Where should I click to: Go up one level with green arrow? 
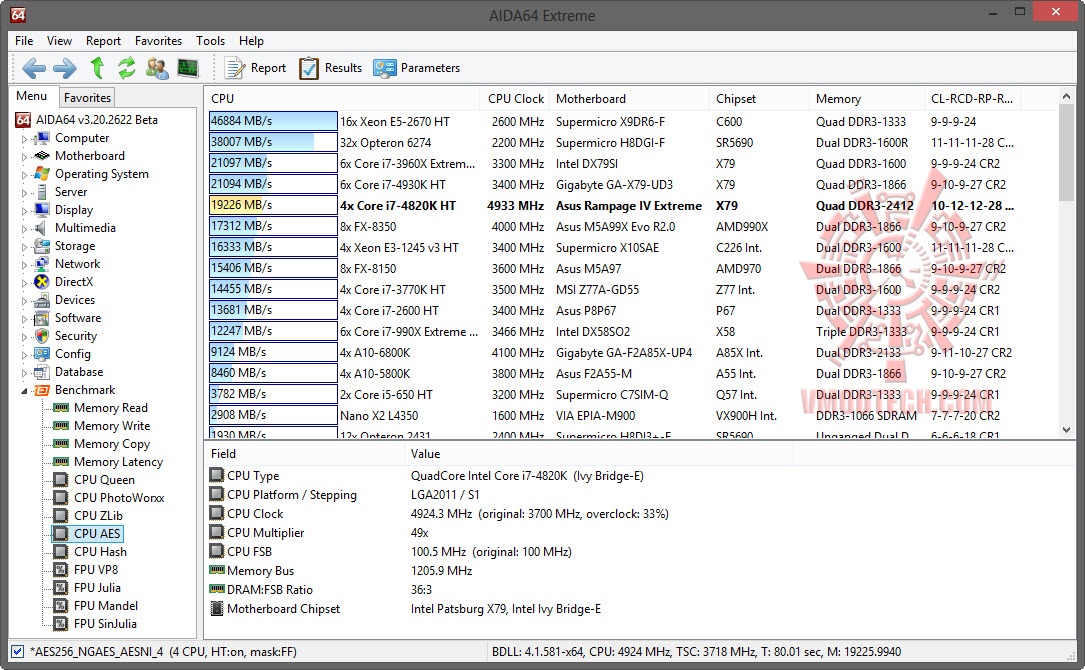pyautogui.click(x=97, y=68)
